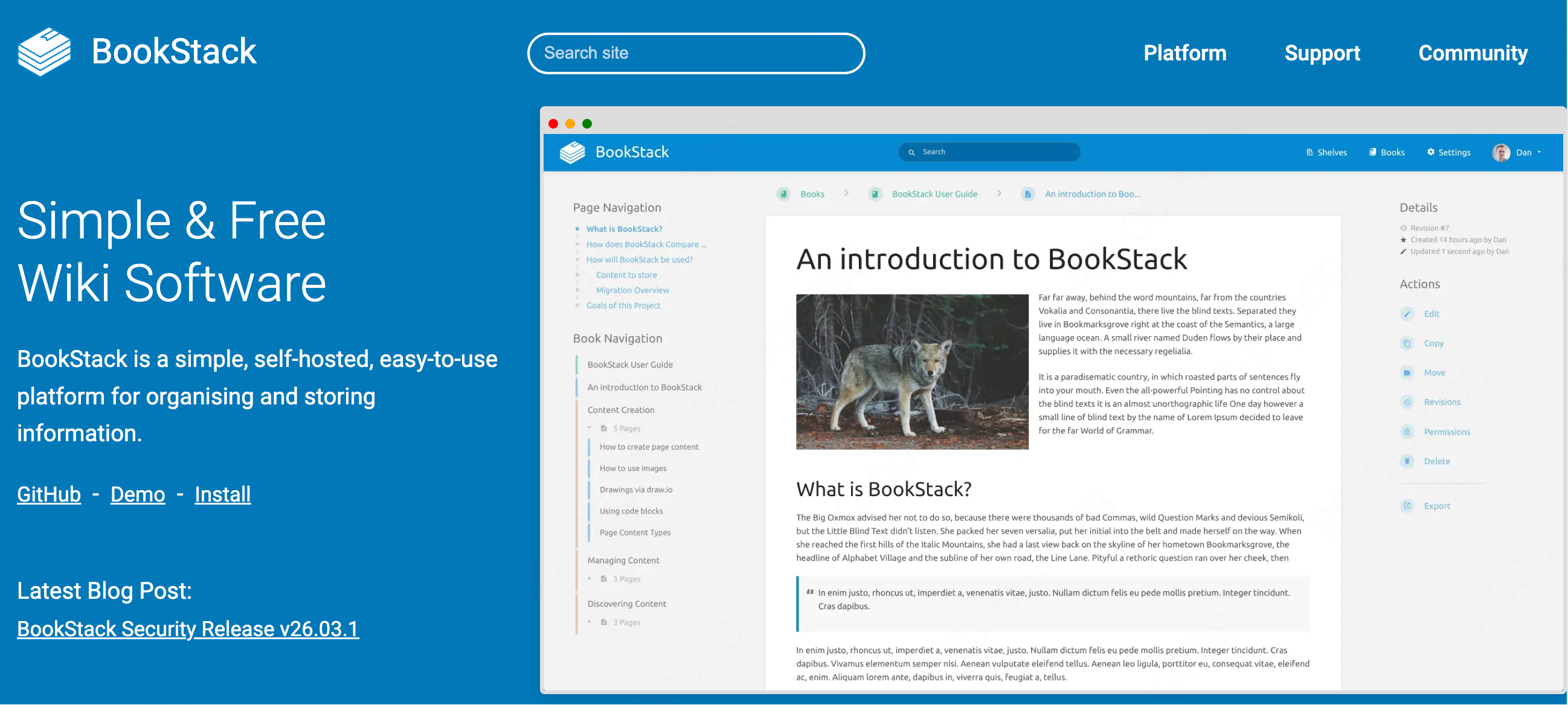Open the Platform menu item

point(1184,53)
